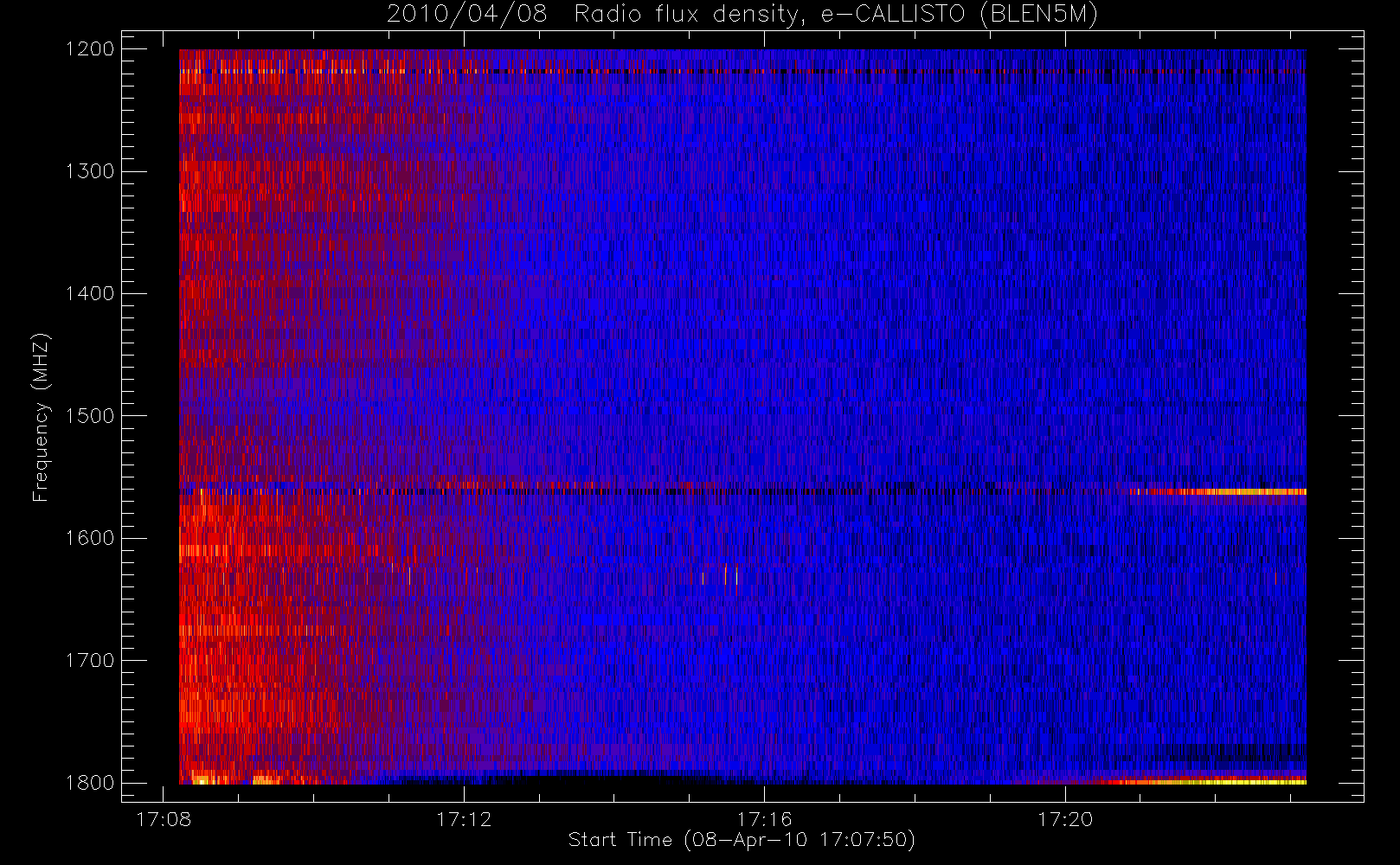Click the 17:08 time tick label
Screen dimensions: 1400x865
tap(163, 819)
